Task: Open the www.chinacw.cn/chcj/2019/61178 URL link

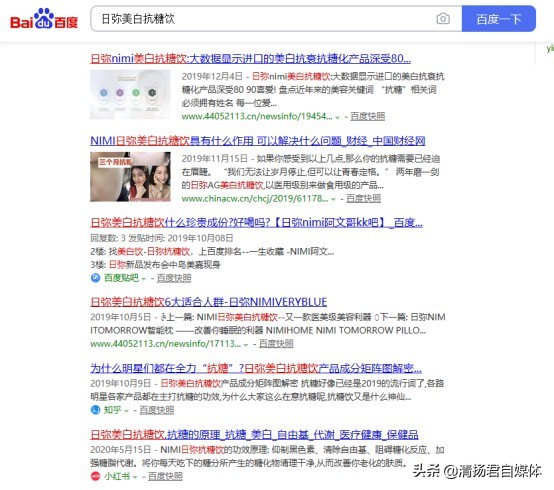Action: [255, 199]
